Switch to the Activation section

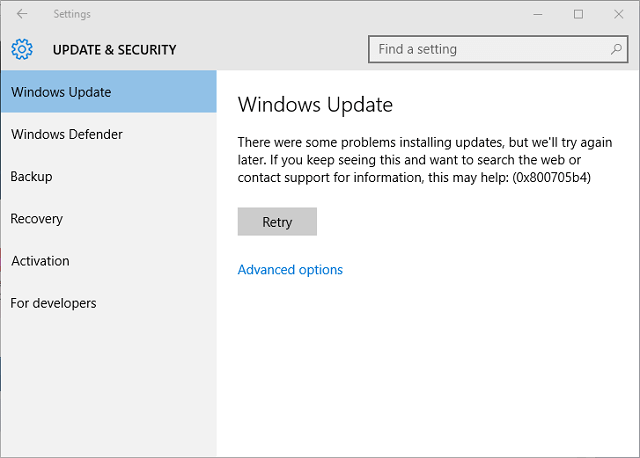[x=40, y=261]
